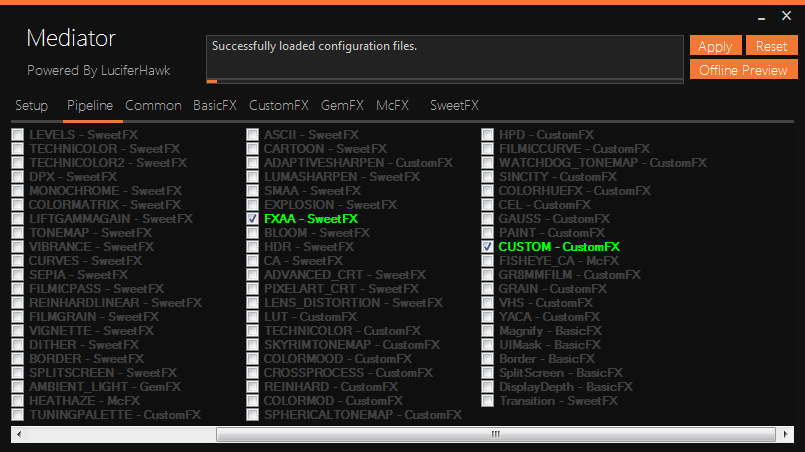Open the Setup tab
This screenshot has width=805, height=452.
[31, 106]
